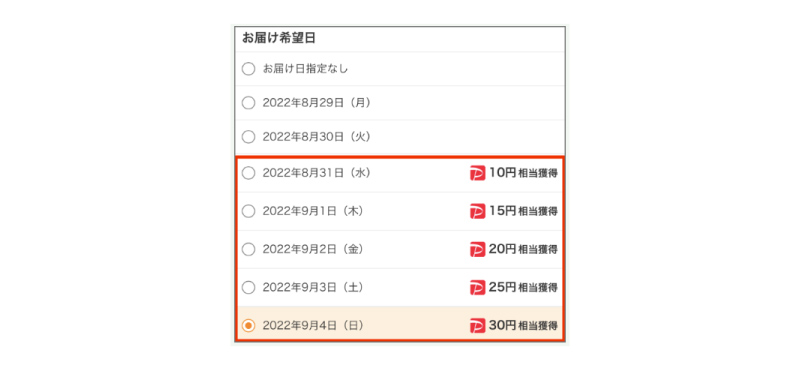Choose the 2022年9月2日(金) radio button
The image size is (800, 370).
[x=248, y=250]
